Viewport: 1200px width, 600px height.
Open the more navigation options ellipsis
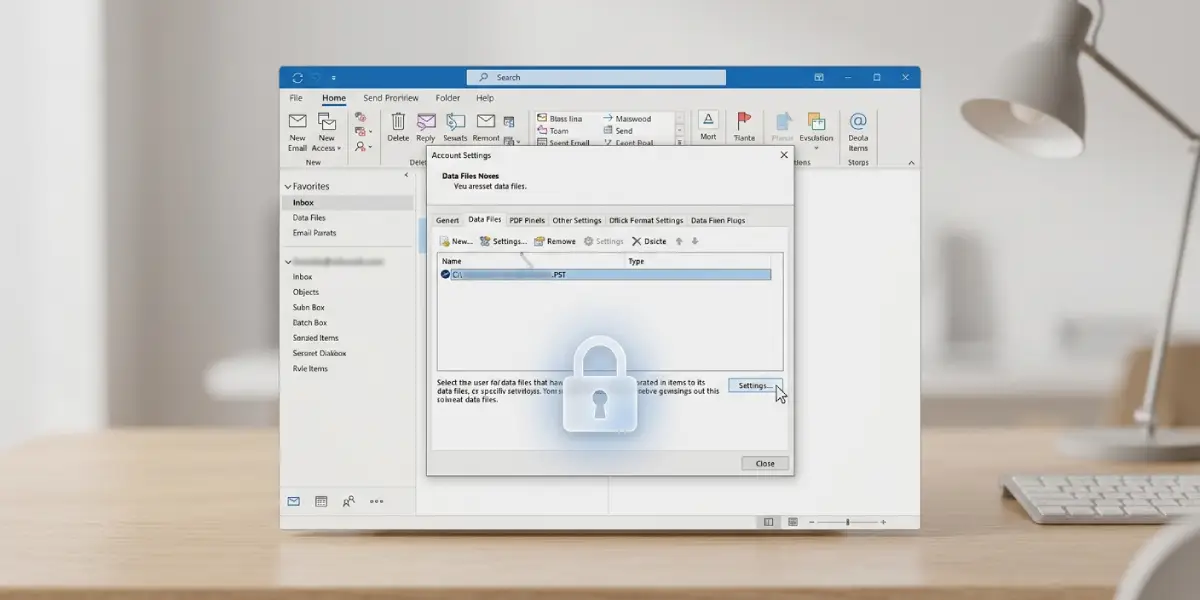(376, 501)
